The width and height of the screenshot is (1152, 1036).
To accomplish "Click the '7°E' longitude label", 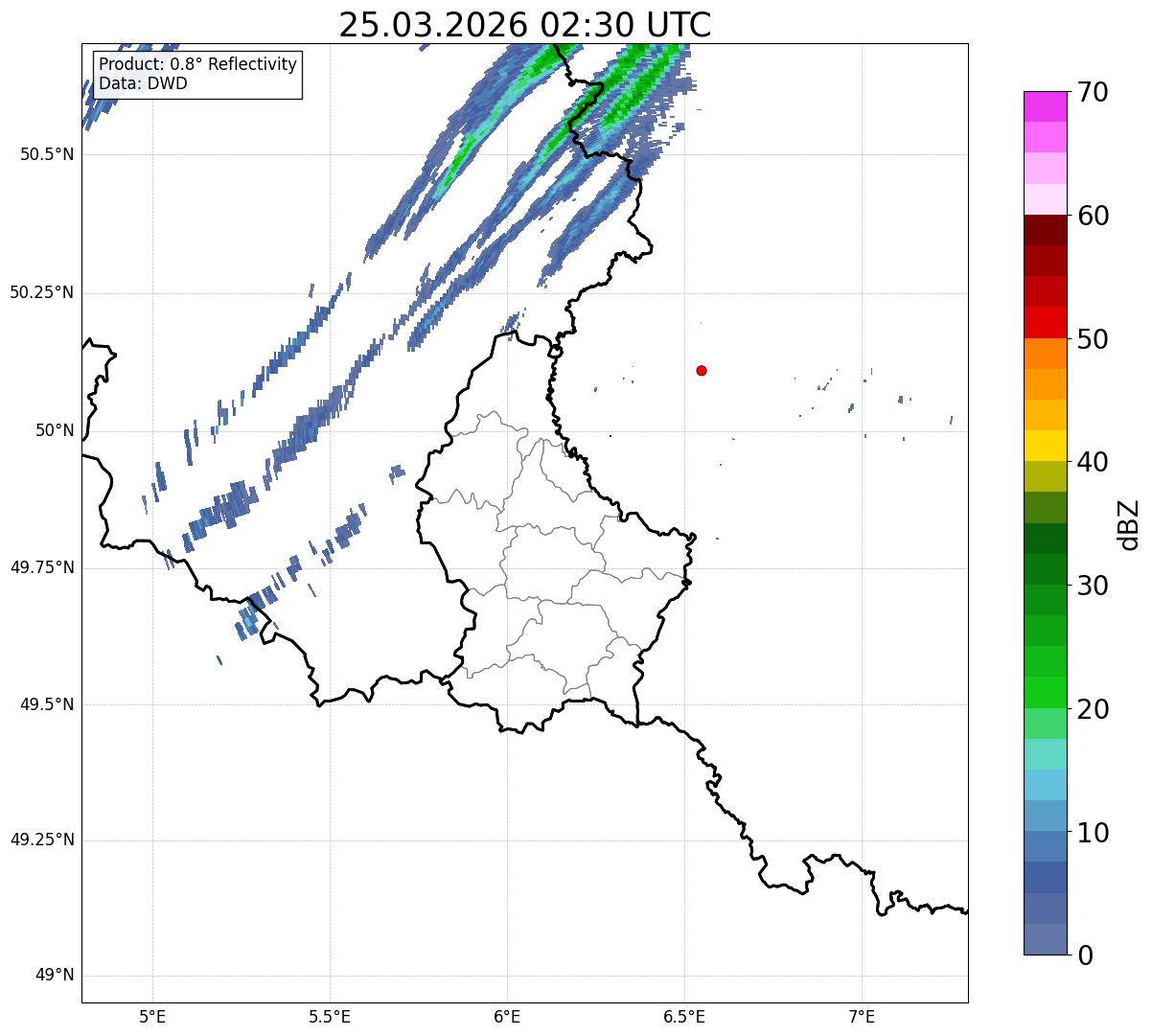I will click(862, 1016).
